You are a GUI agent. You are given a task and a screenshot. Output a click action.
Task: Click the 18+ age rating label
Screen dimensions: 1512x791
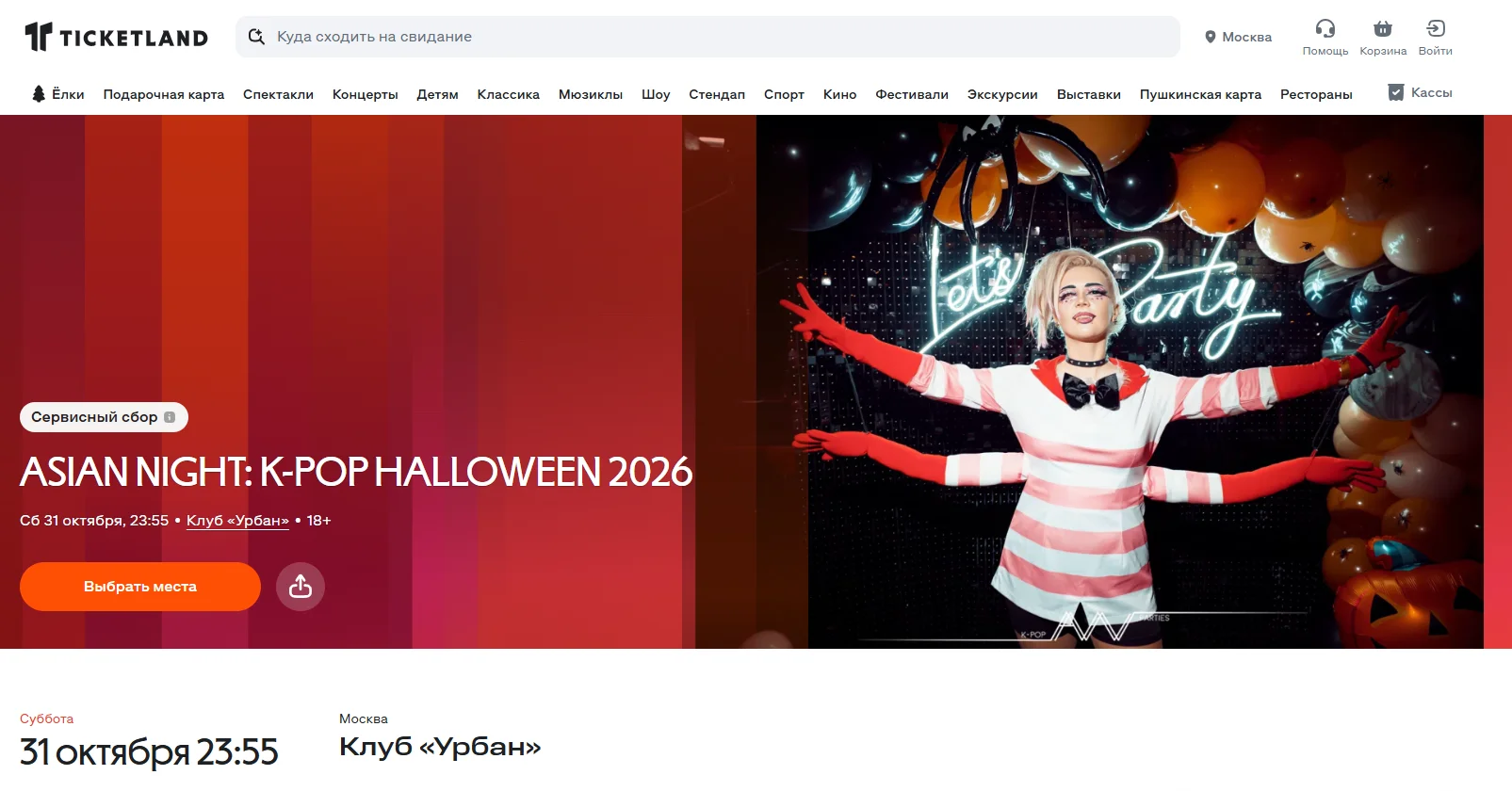(x=318, y=521)
